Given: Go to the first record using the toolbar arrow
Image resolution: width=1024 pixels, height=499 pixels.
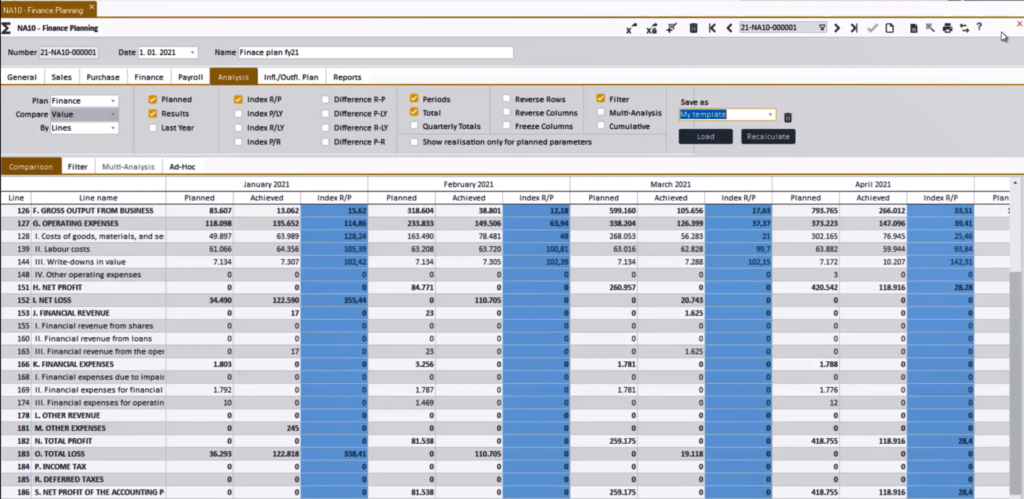Looking at the screenshot, I should (712, 28).
